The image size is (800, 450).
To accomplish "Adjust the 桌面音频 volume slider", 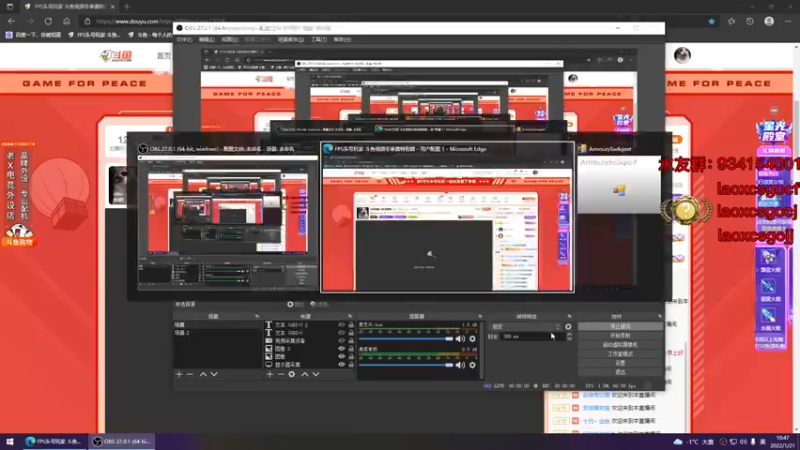I will point(406,365).
